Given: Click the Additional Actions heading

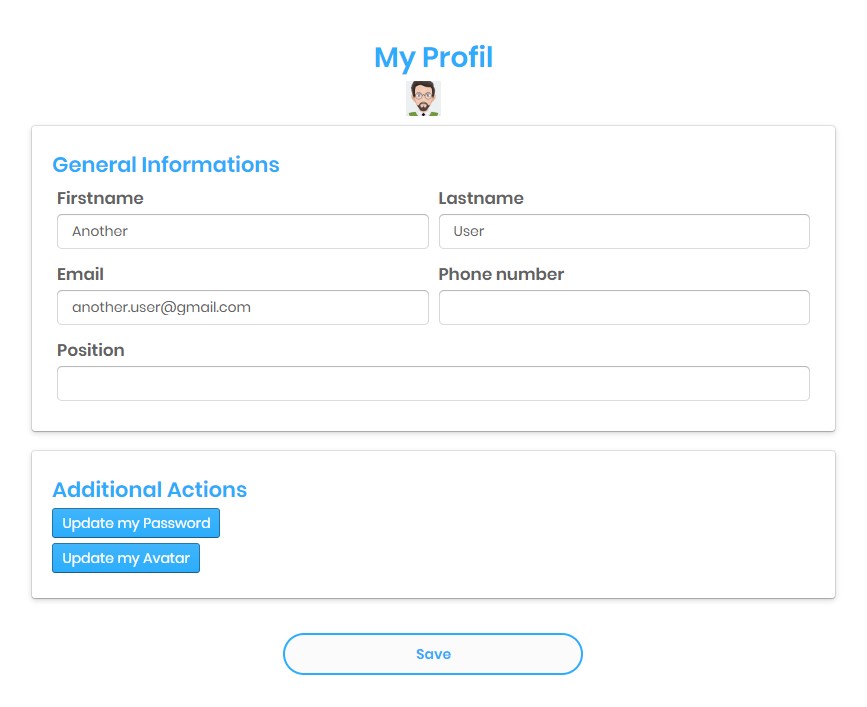Looking at the screenshot, I should pos(149,489).
